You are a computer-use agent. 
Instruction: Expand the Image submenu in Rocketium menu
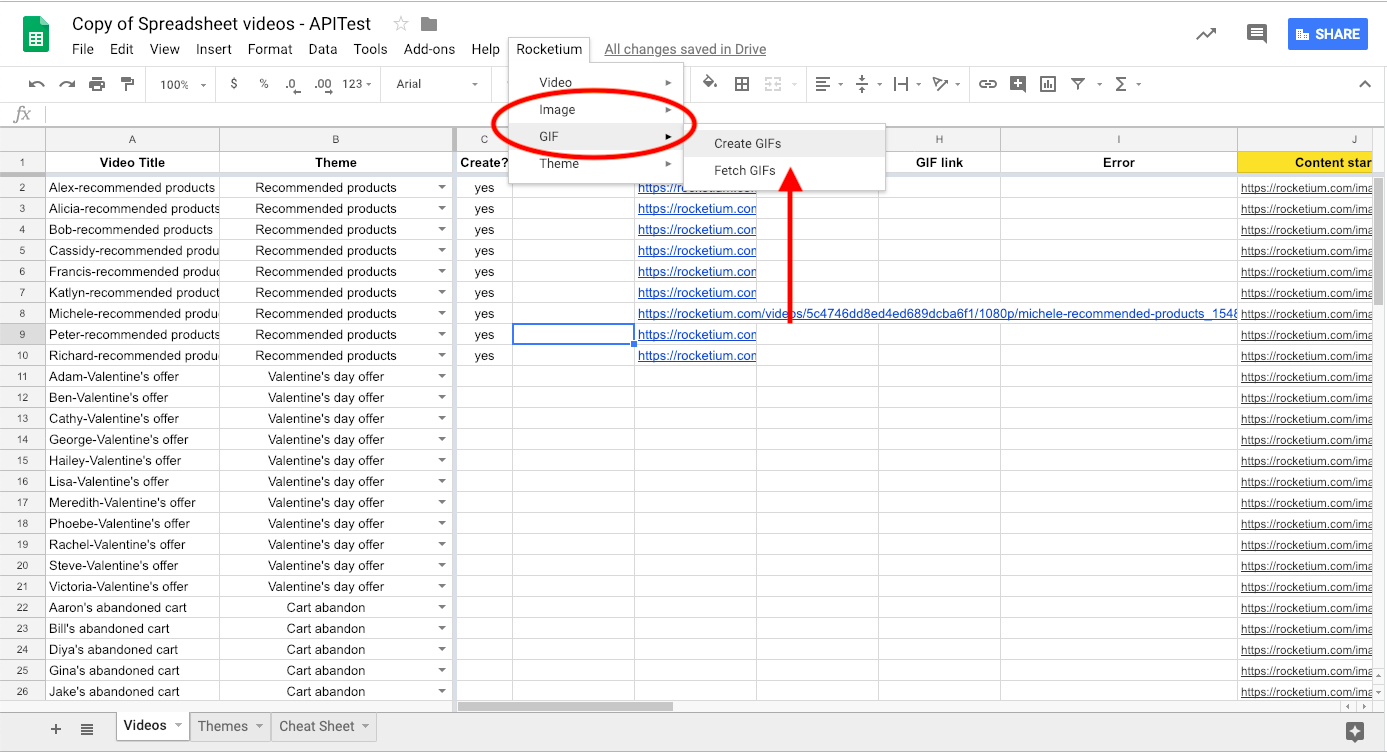[x=596, y=110]
